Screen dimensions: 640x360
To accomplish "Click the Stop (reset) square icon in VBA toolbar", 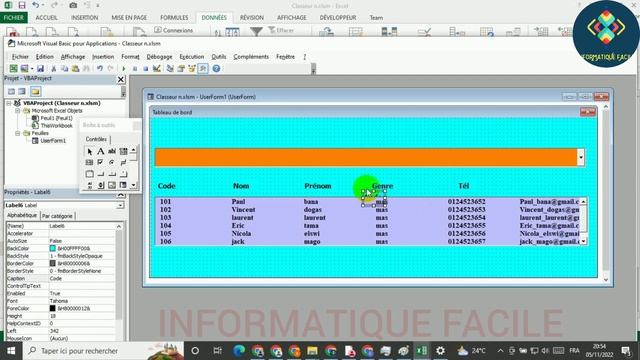I will [145, 69].
